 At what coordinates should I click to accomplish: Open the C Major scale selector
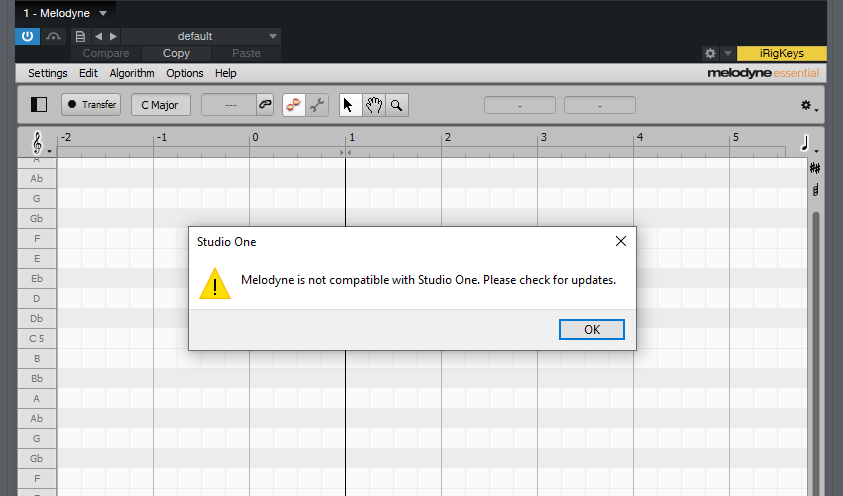(160, 105)
